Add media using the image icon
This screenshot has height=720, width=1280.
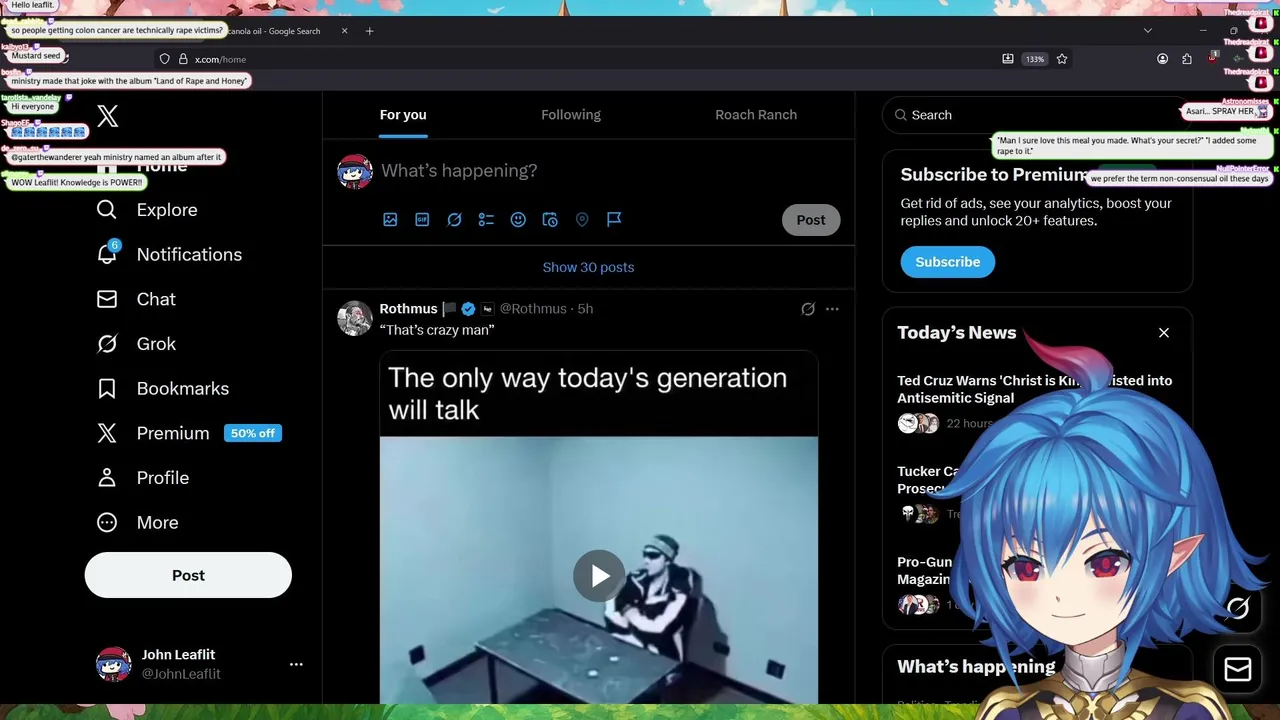coord(390,220)
